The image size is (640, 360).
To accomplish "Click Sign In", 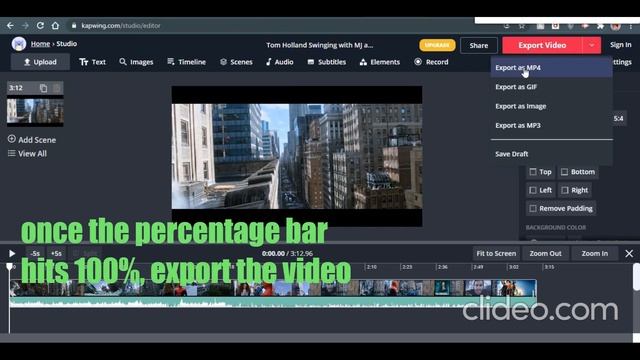I will [x=620, y=45].
